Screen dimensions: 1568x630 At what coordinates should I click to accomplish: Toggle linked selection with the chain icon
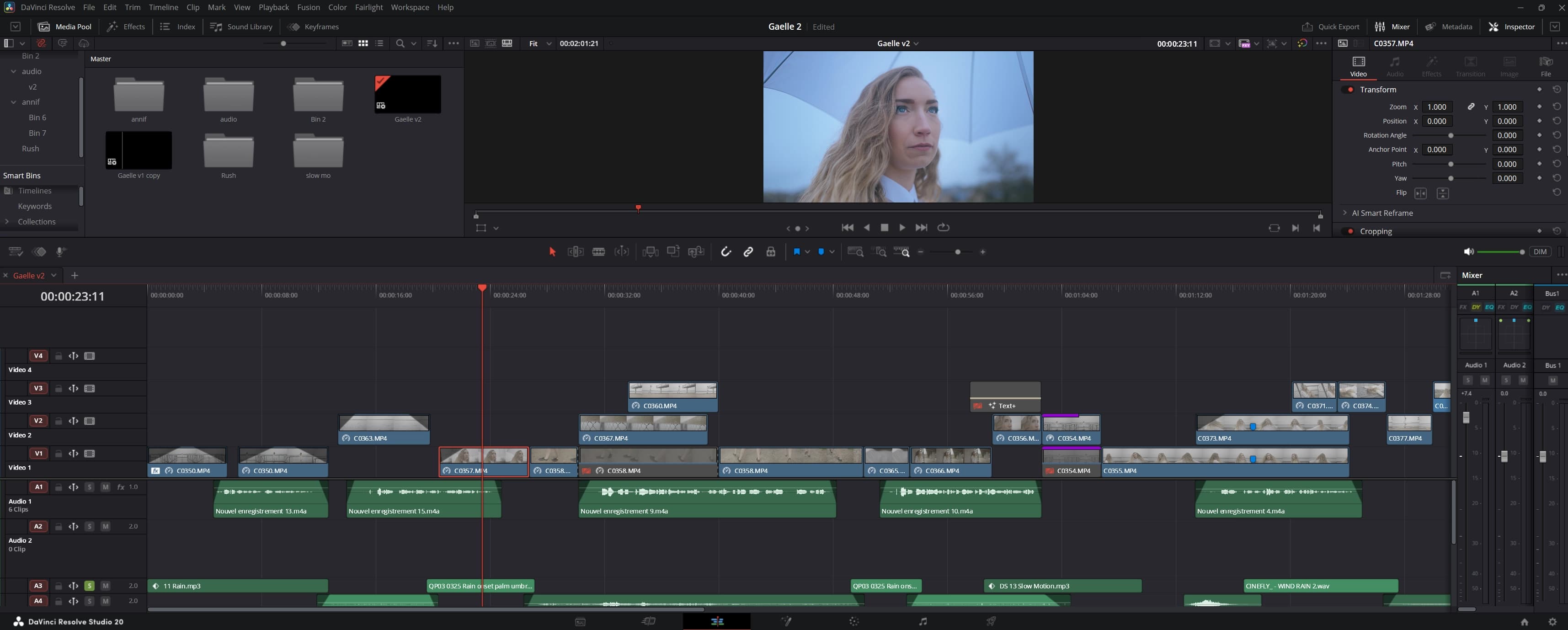pyautogui.click(x=748, y=251)
